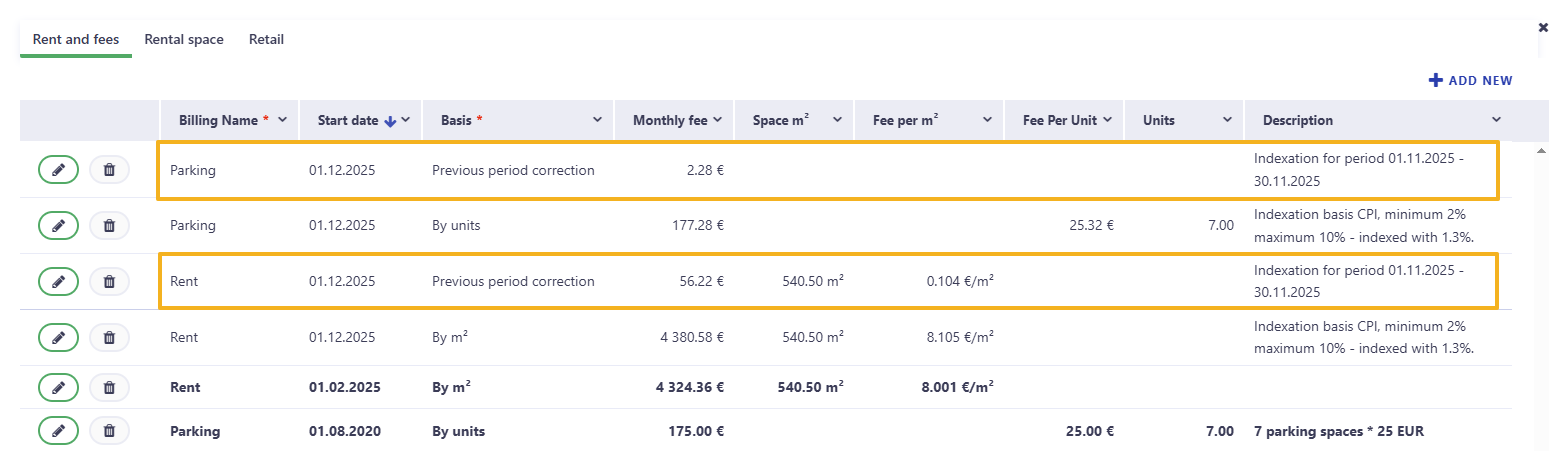The image size is (1562, 451).
Task: Open the Units column dropdown
Action: (1227, 120)
